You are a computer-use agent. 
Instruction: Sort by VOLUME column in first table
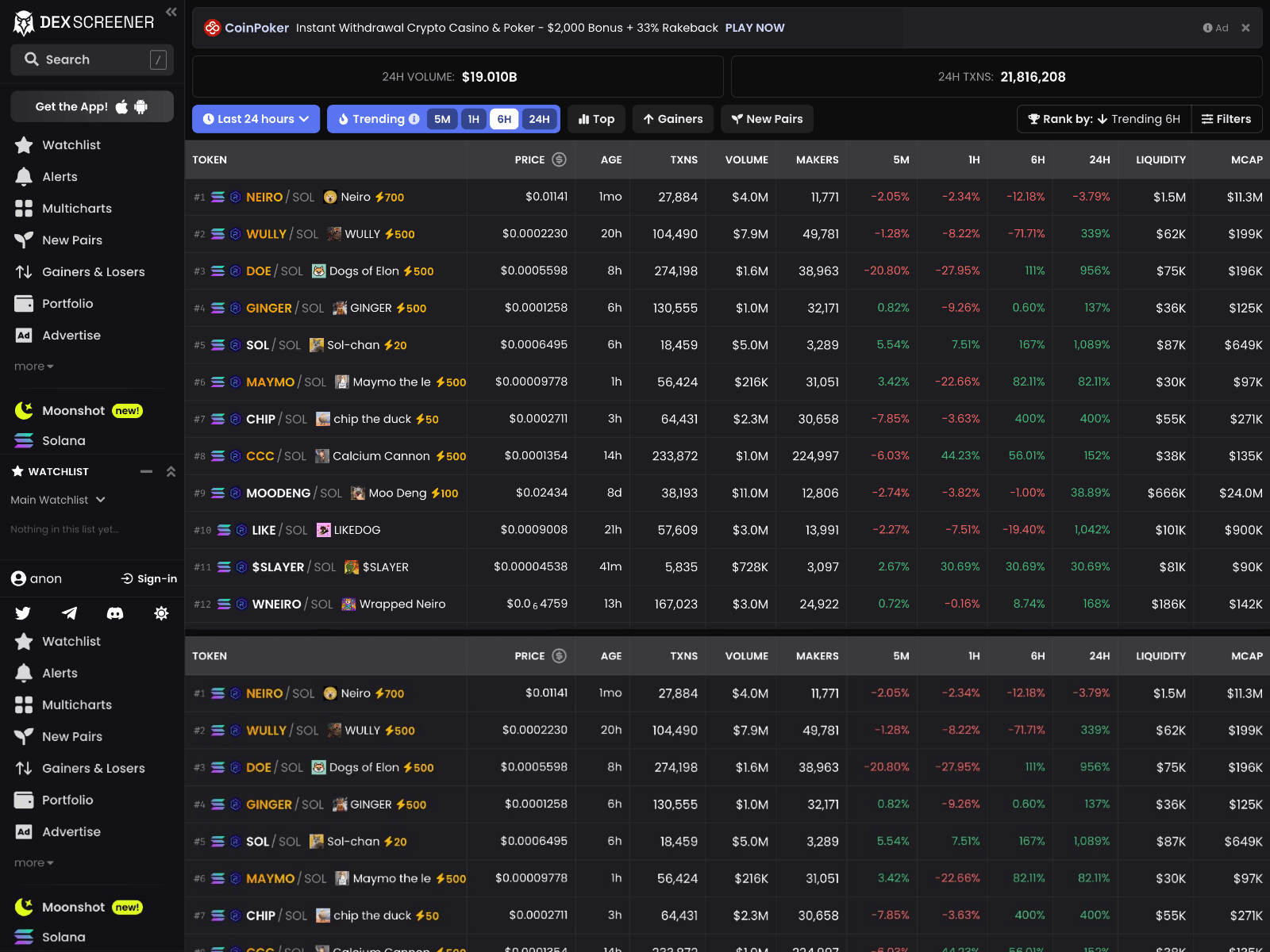coord(746,159)
